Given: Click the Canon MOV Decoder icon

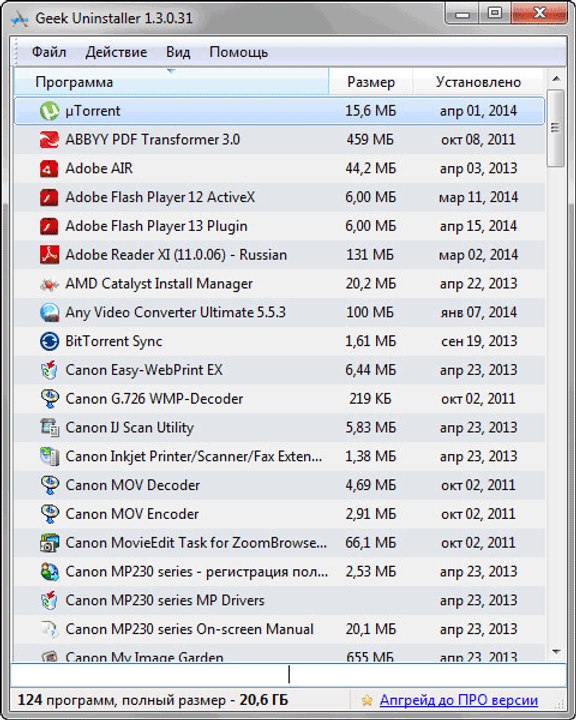Looking at the screenshot, I should [x=49, y=485].
